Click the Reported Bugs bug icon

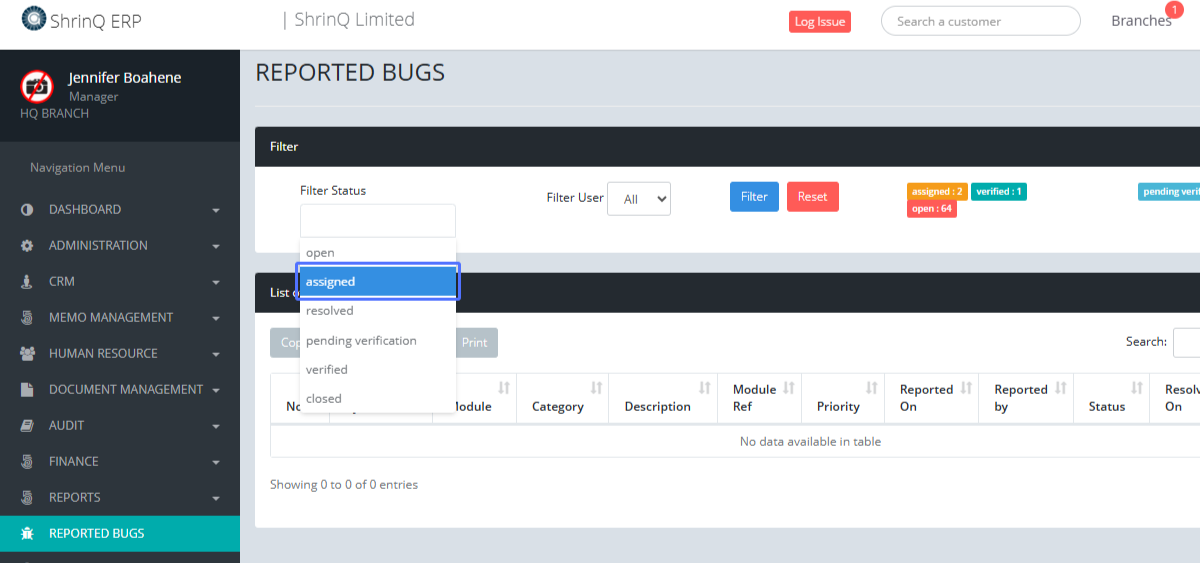[x=27, y=534]
